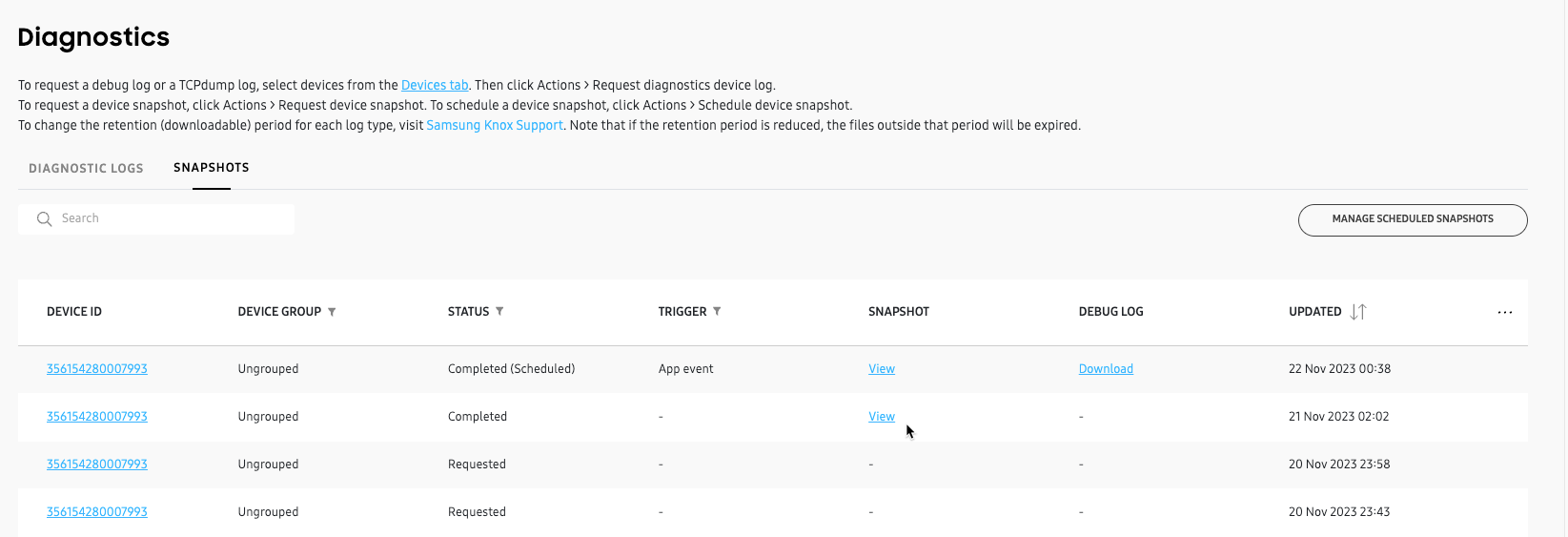Click Manage Scheduled Snapshots button
This screenshot has height=537, width=1568.
click(x=1413, y=219)
